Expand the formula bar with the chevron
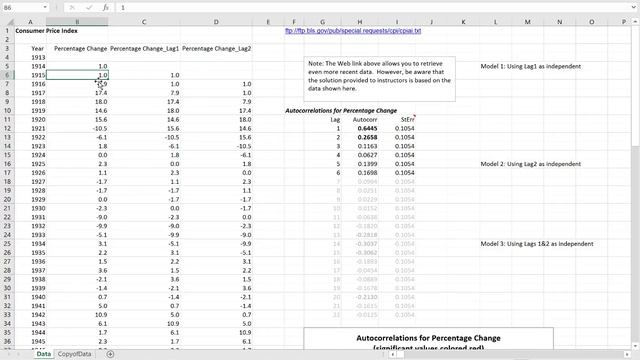The height and width of the screenshot is (360, 640). pyautogui.click(x=633, y=8)
